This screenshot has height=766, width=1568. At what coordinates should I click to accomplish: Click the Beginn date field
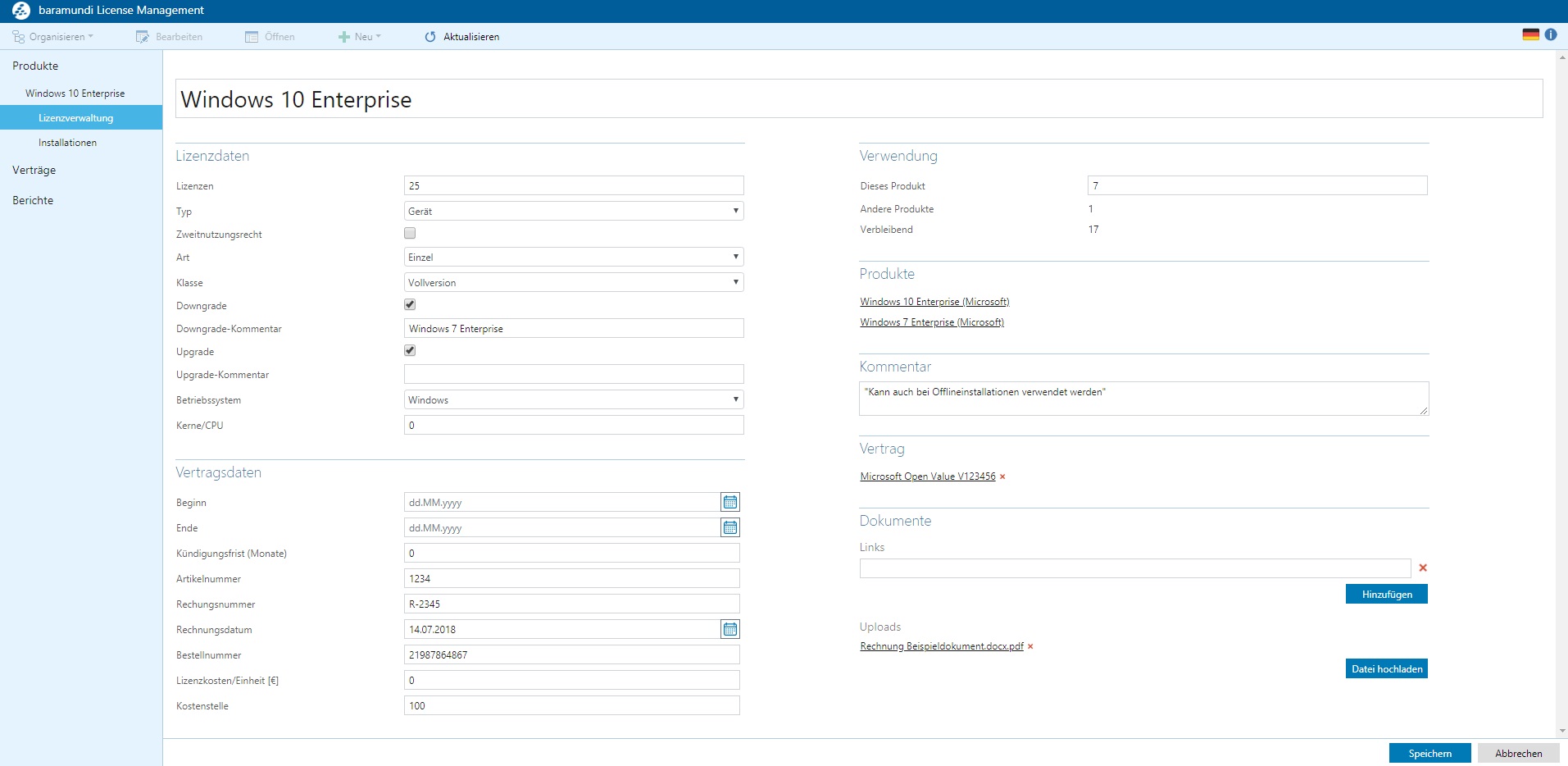tap(561, 502)
